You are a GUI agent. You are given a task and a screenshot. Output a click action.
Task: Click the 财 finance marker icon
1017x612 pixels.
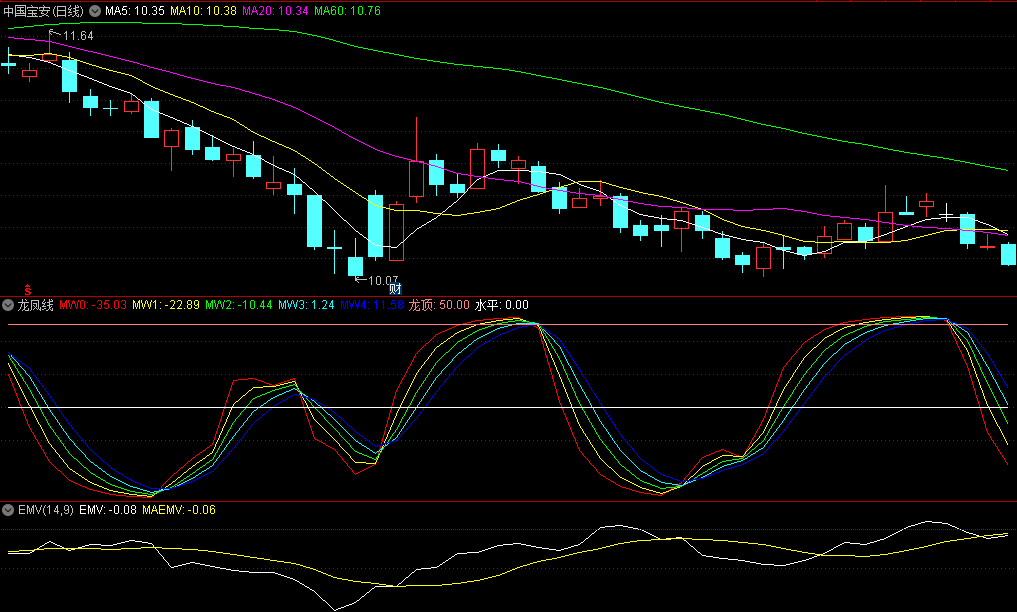coord(395,289)
